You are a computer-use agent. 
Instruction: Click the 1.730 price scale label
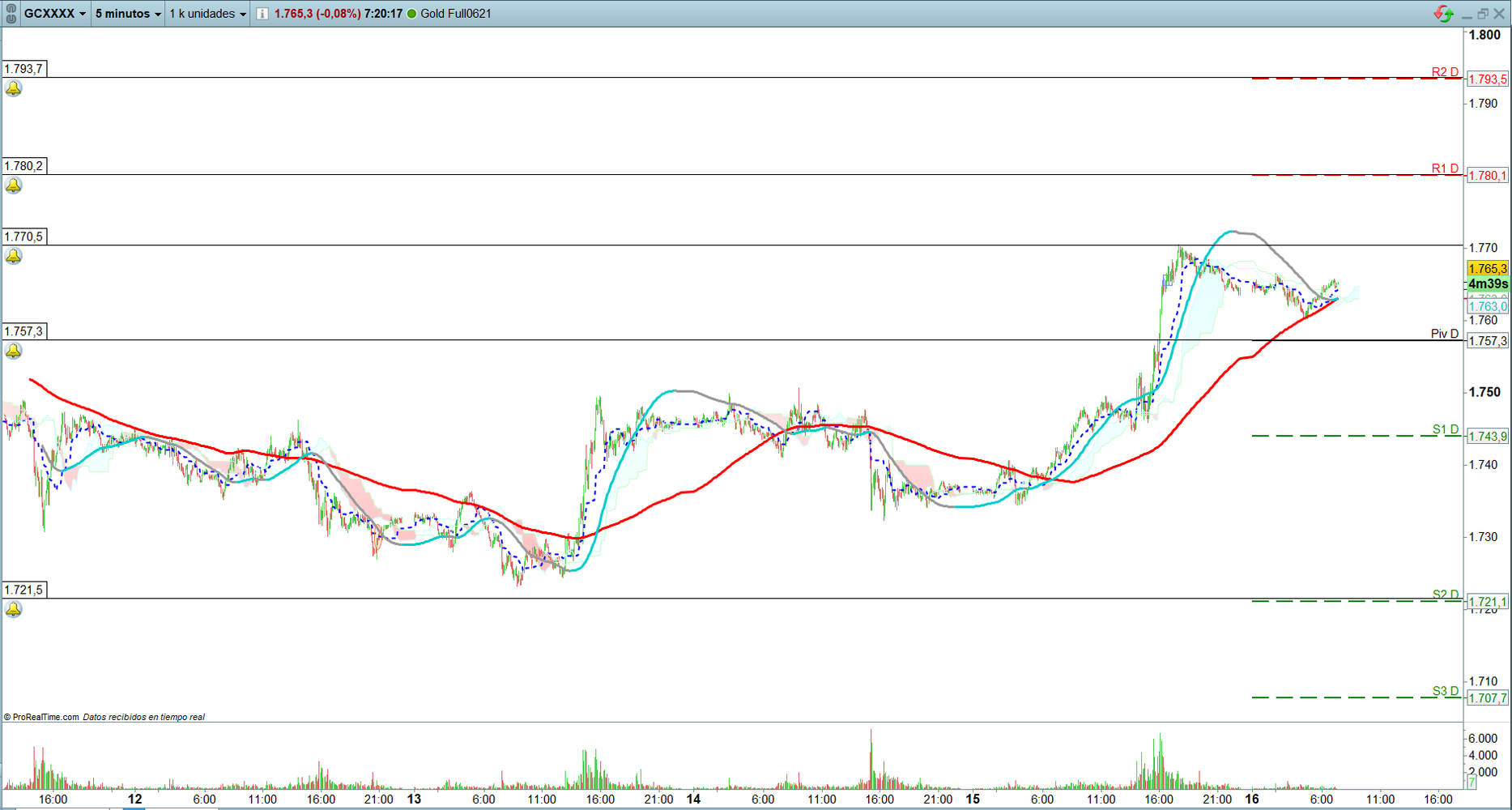1484,537
